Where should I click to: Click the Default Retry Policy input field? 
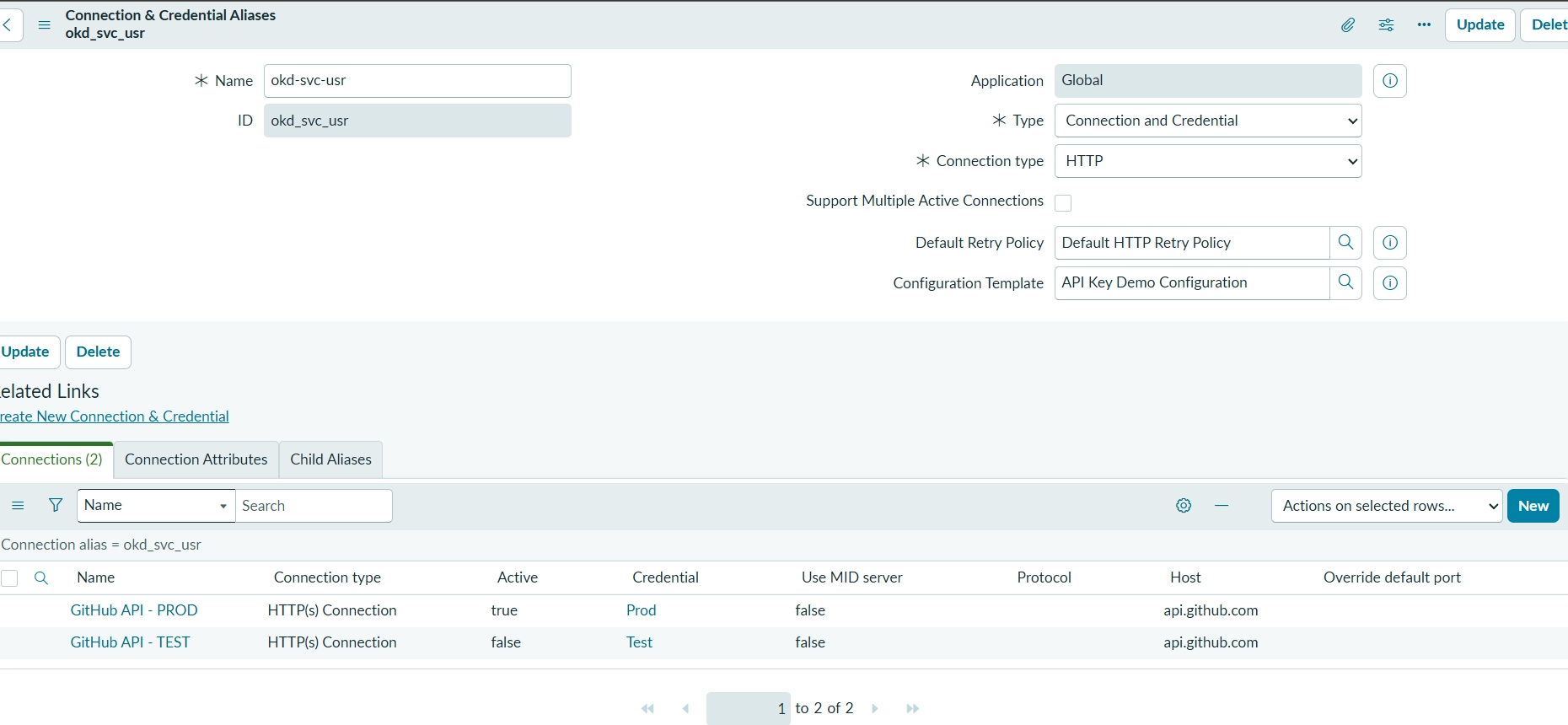[1192, 243]
